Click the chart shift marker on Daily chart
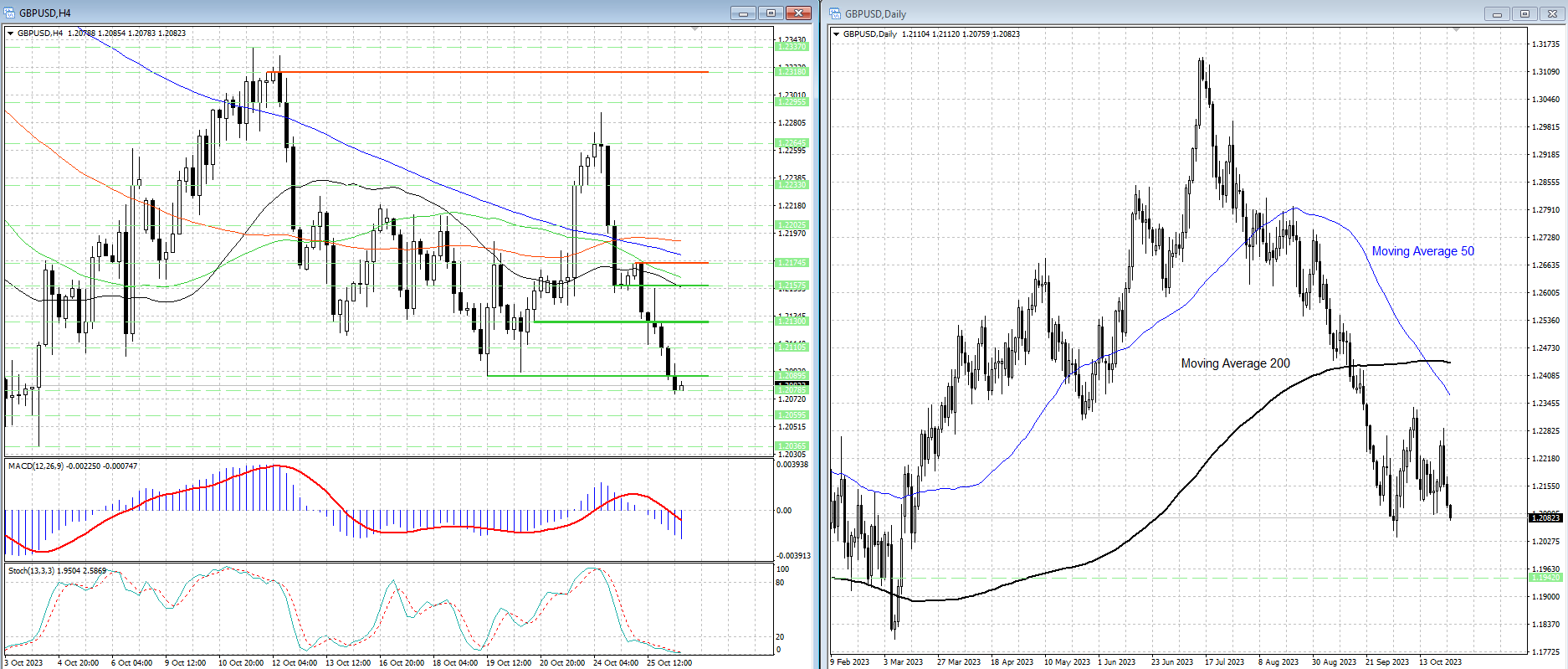 [1456, 30]
